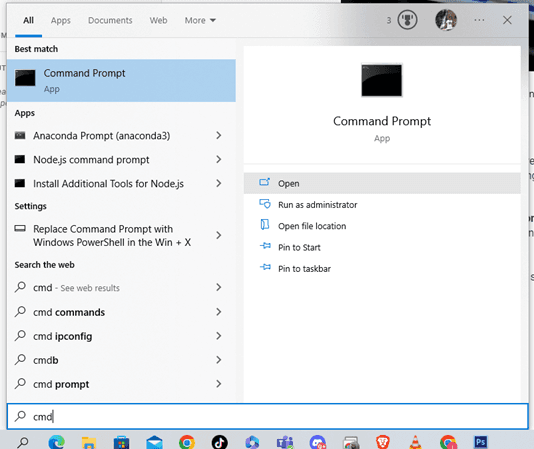Close the search panel with the X
Image resolution: width=534 pixels, height=449 pixels.
(507, 20)
